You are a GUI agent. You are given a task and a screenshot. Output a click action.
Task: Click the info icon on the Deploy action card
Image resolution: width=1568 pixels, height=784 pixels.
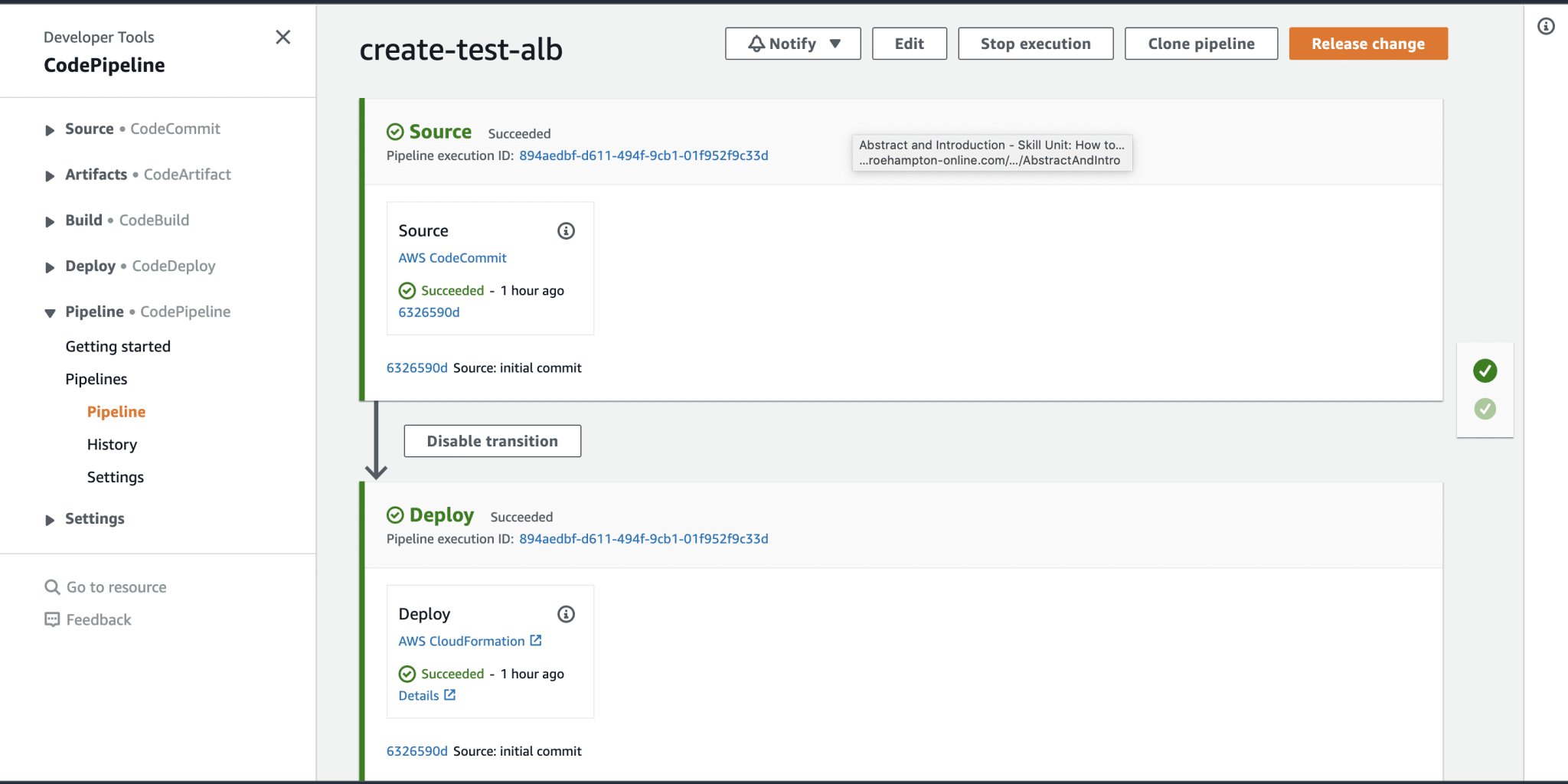pos(566,613)
